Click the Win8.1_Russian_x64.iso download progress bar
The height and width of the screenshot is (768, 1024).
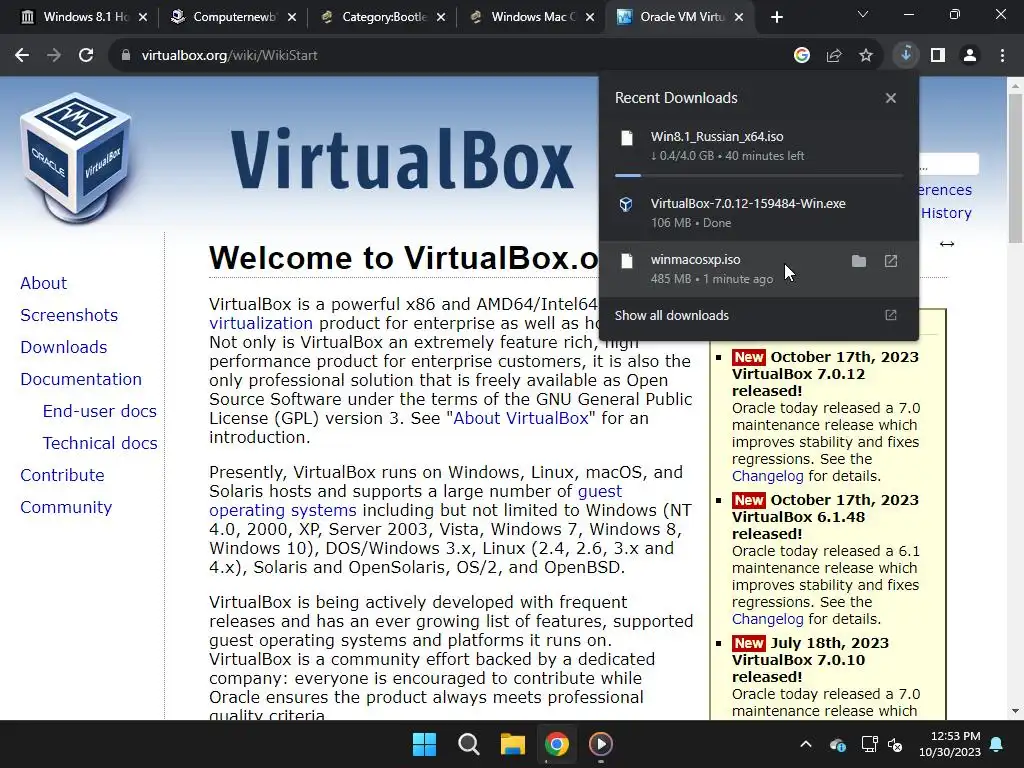(x=759, y=176)
